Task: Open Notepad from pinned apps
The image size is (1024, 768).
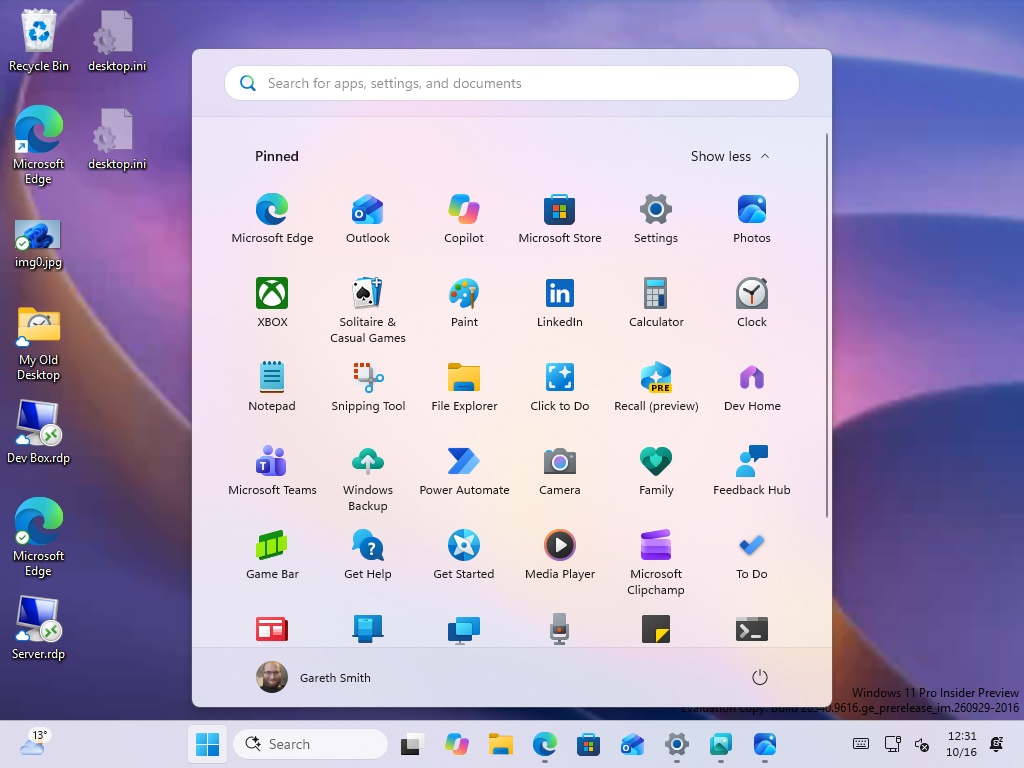Action: [x=272, y=387]
